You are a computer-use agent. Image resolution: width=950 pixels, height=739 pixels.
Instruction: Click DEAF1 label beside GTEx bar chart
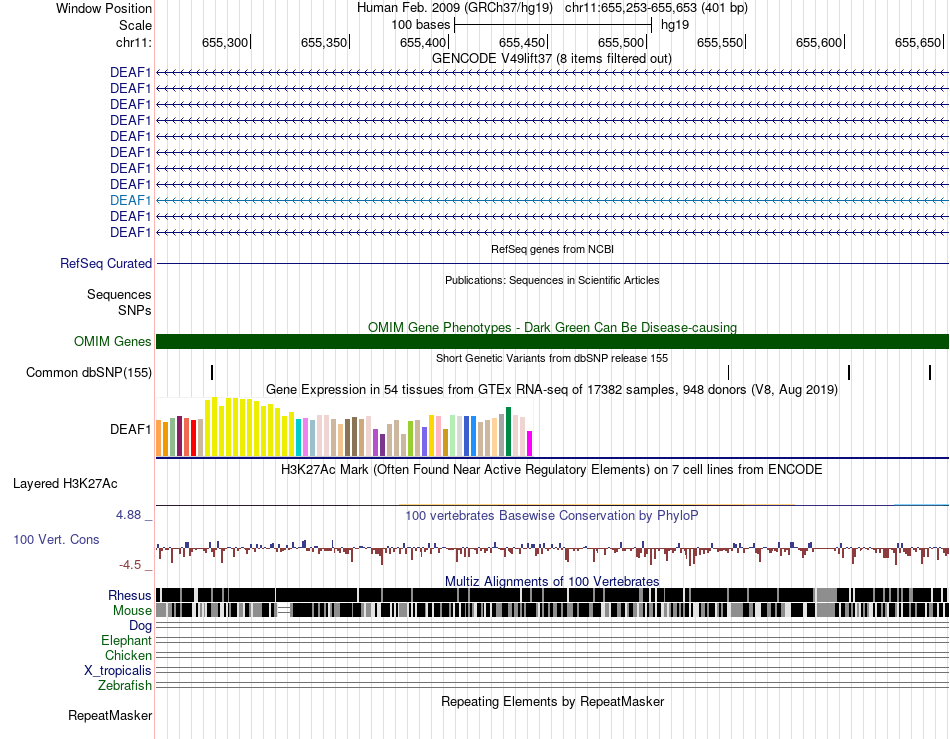coord(130,429)
